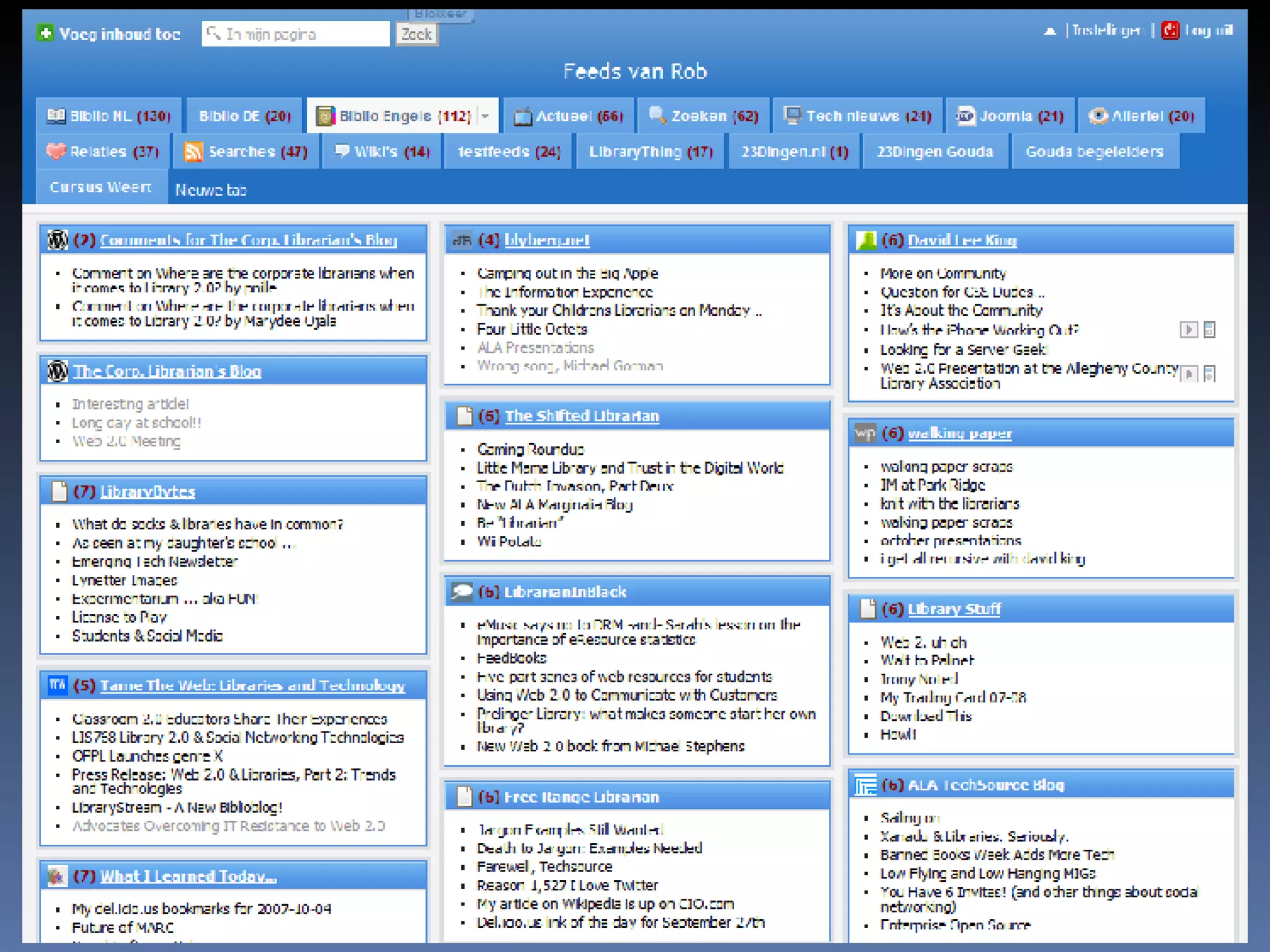The height and width of the screenshot is (952, 1270).
Task: Click the 'In mijn pagina' search field
Action: (296, 34)
